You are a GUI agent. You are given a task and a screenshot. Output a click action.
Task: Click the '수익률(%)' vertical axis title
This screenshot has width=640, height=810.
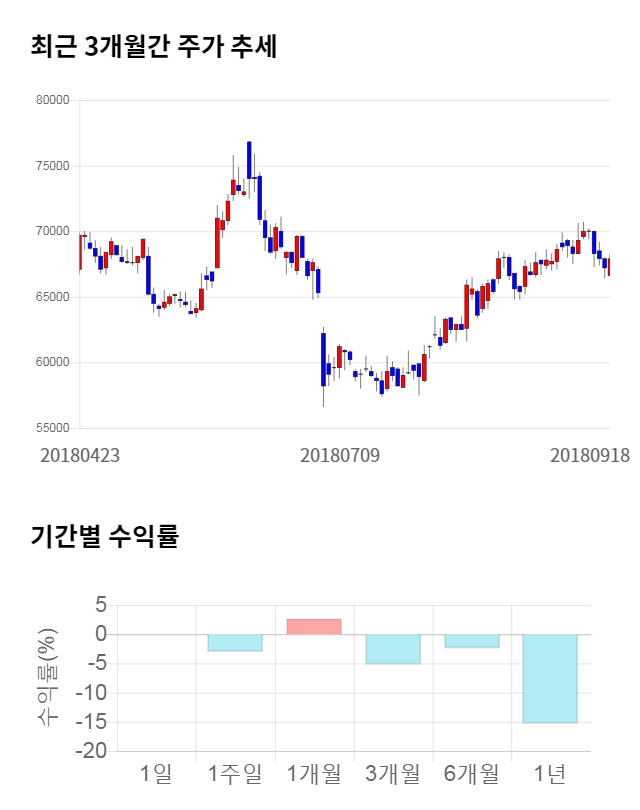point(48,677)
